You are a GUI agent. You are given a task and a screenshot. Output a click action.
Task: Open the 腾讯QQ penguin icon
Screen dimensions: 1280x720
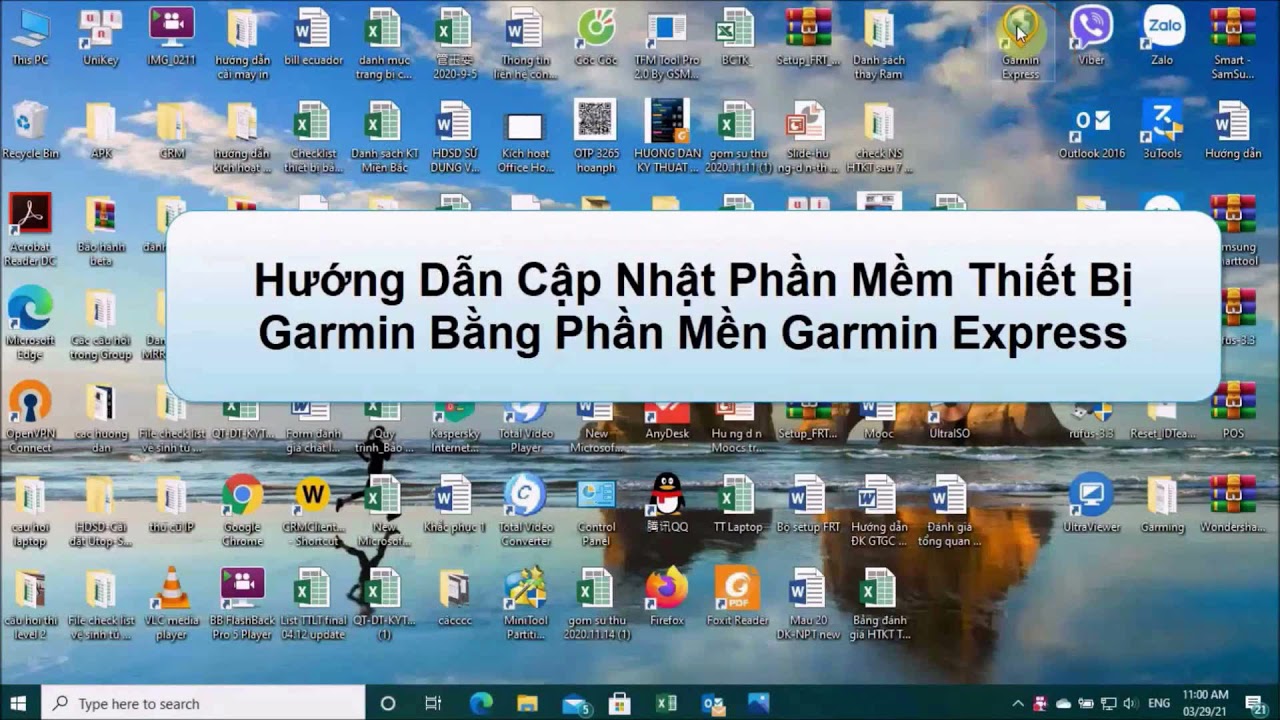[667, 504]
